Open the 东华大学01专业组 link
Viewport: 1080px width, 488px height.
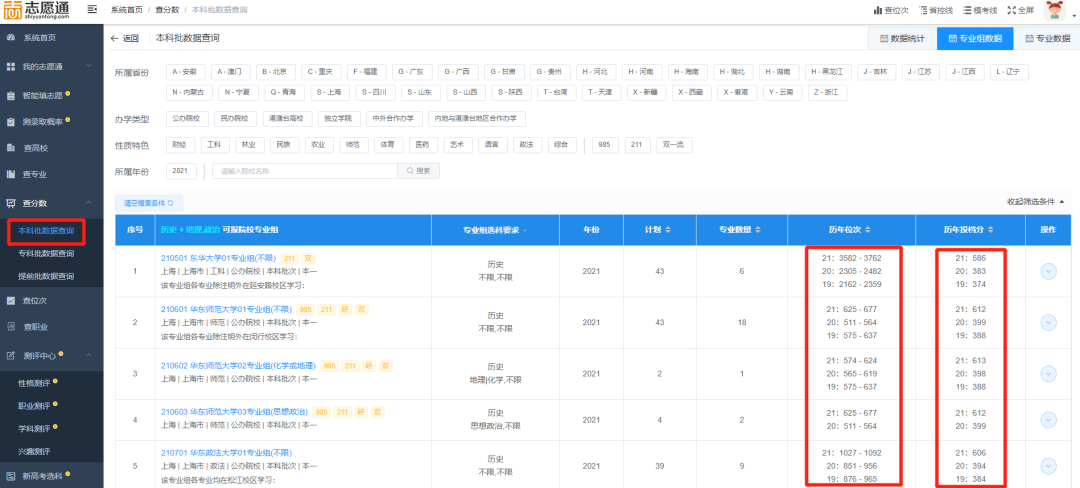tap(218, 258)
